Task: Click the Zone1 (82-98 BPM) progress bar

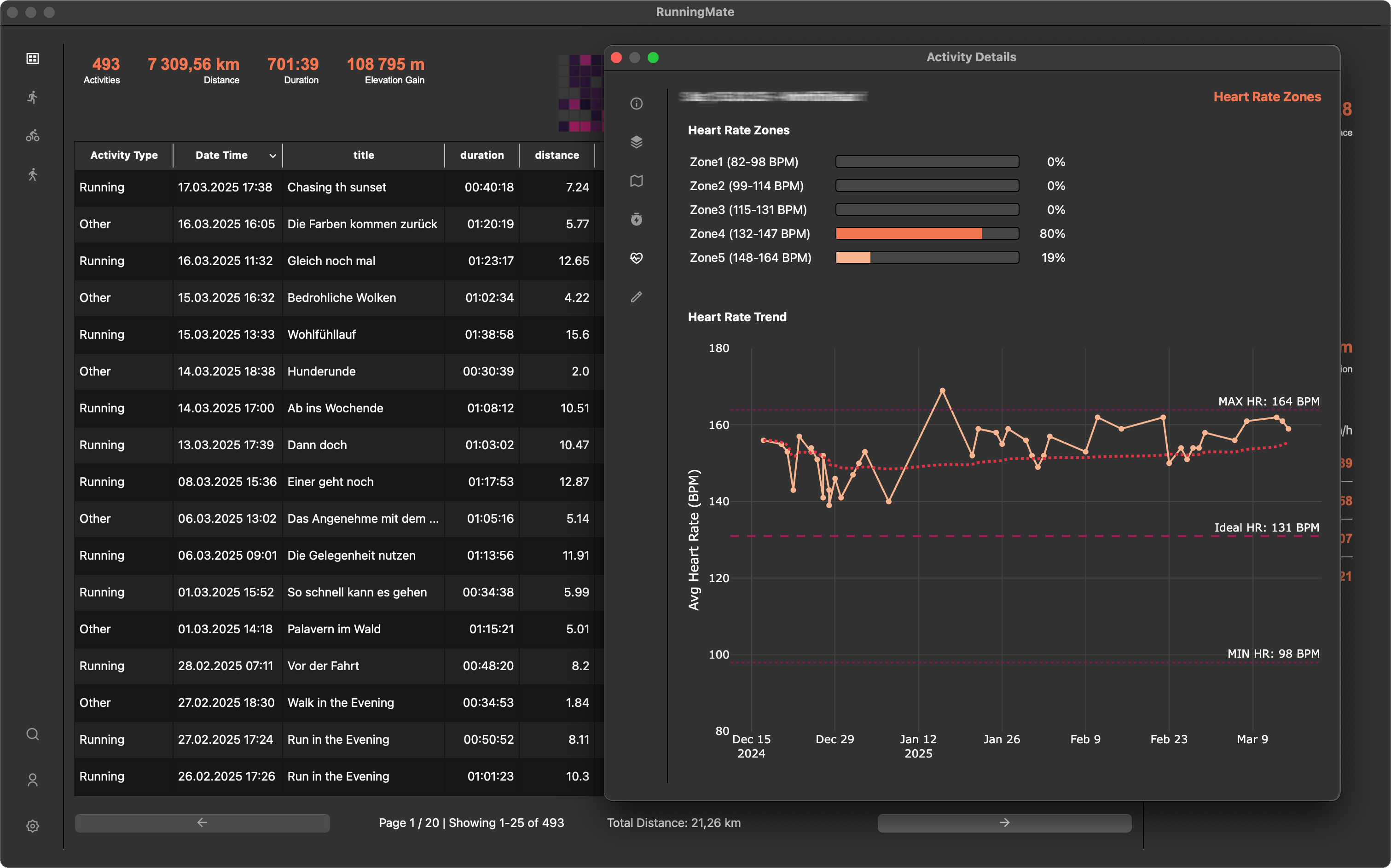Action: pyautogui.click(x=927, y=162)
